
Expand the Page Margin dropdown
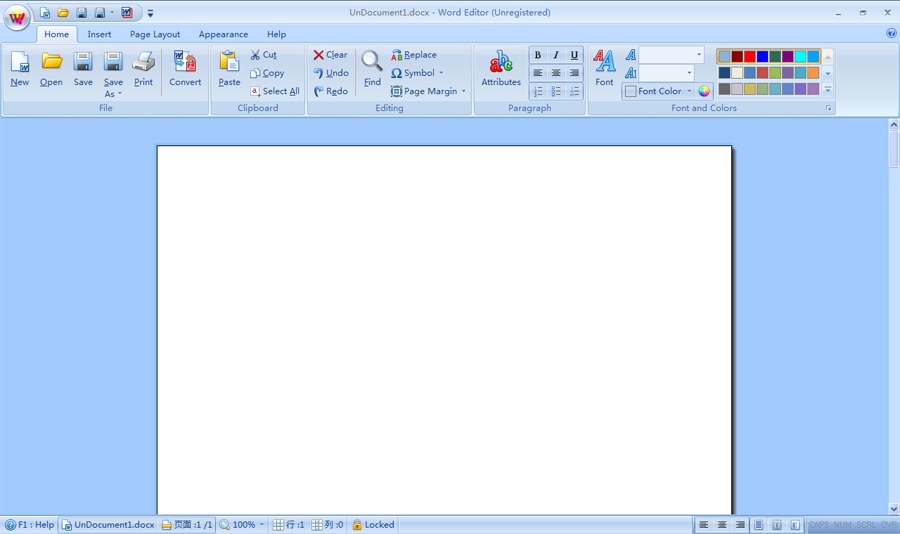point(463,91)
